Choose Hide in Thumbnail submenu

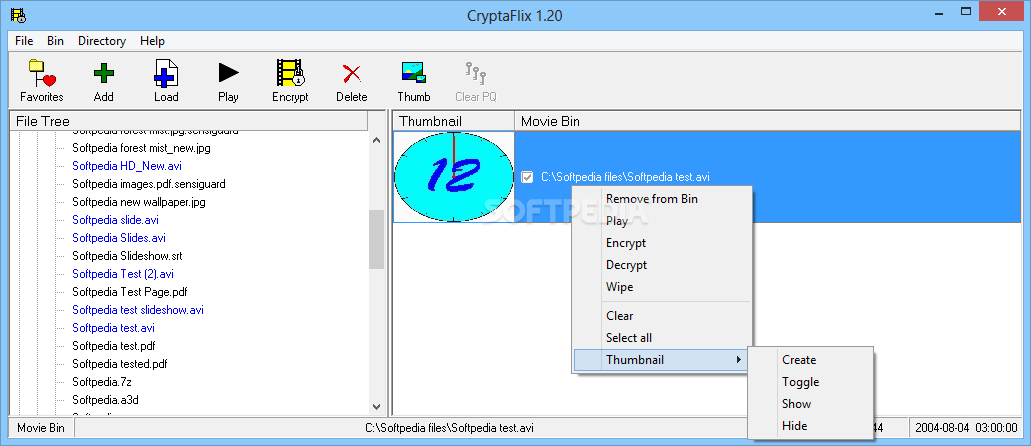(x=811, y=426)
